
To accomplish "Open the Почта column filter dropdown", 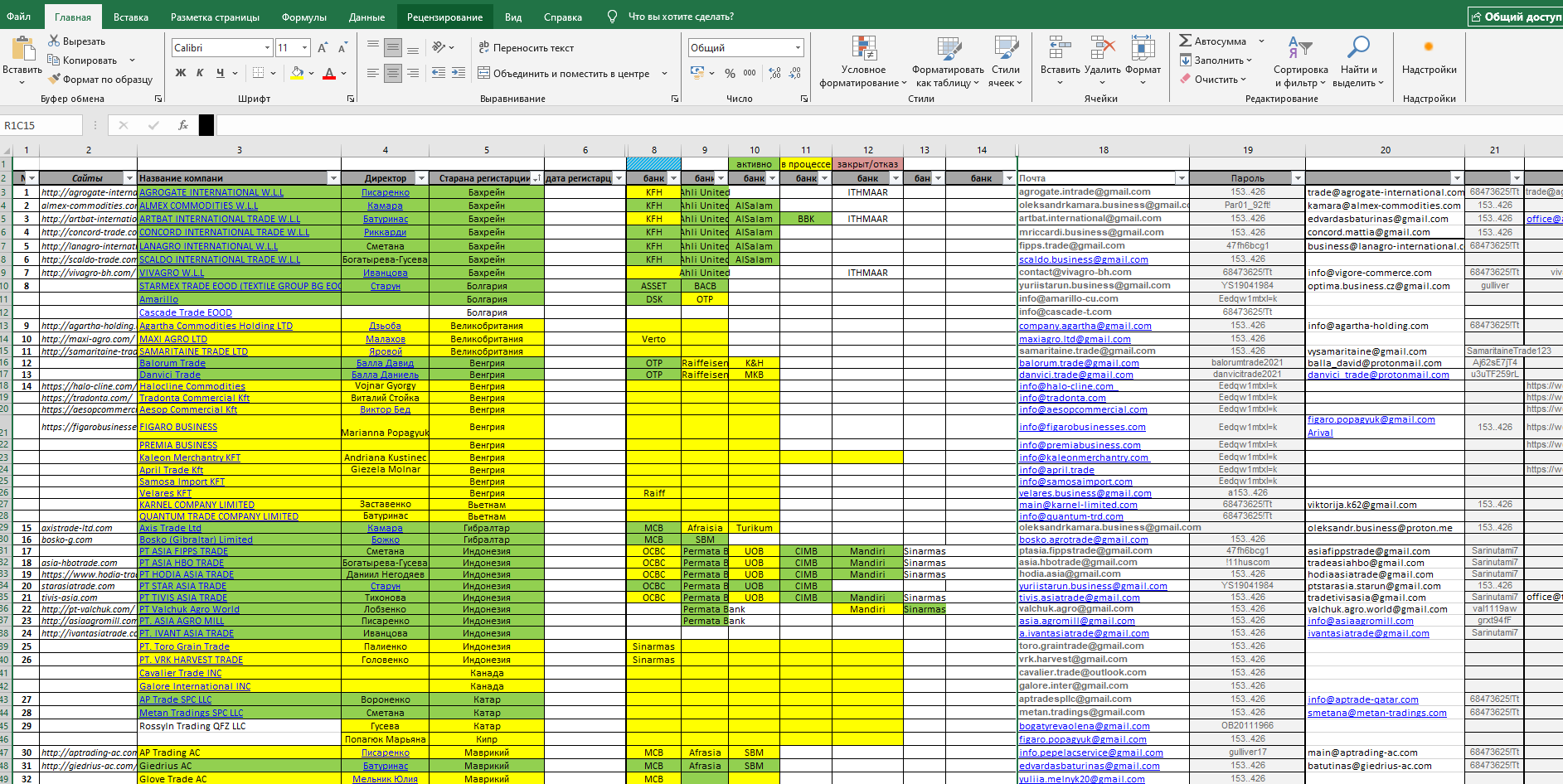I will (x=1182, y=178).
